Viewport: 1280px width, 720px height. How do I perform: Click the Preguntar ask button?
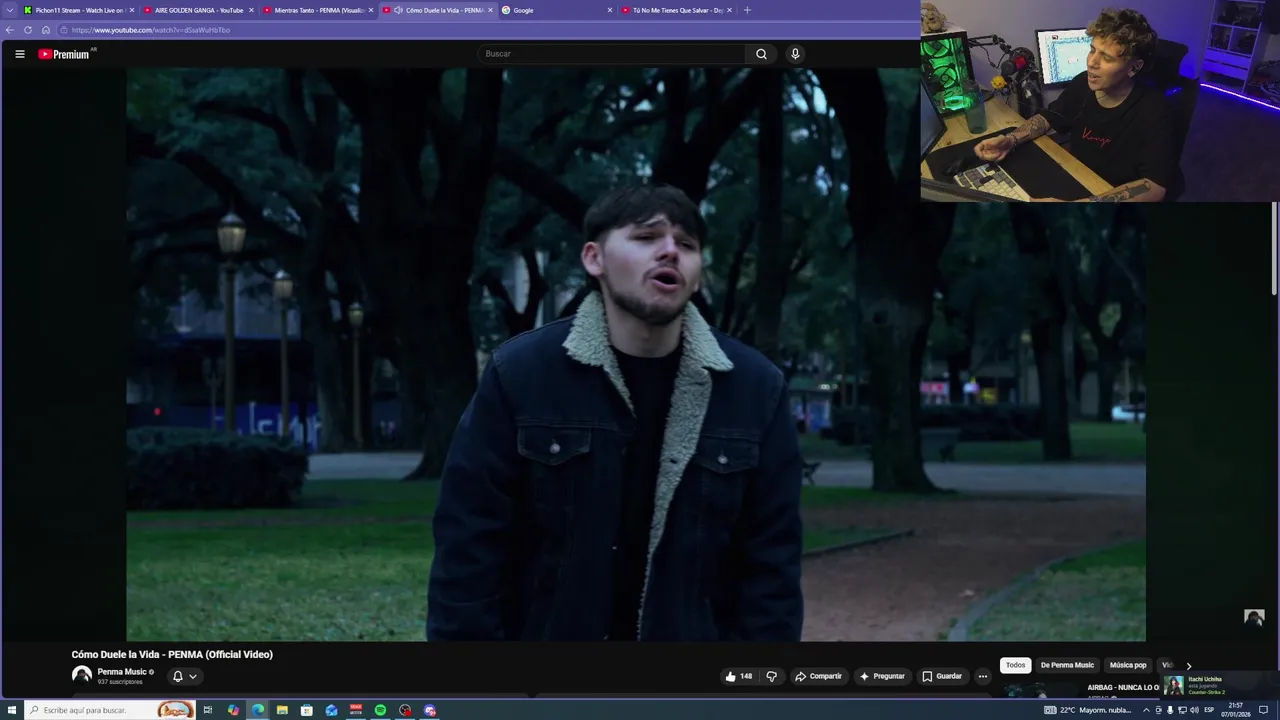coord(882,676)
